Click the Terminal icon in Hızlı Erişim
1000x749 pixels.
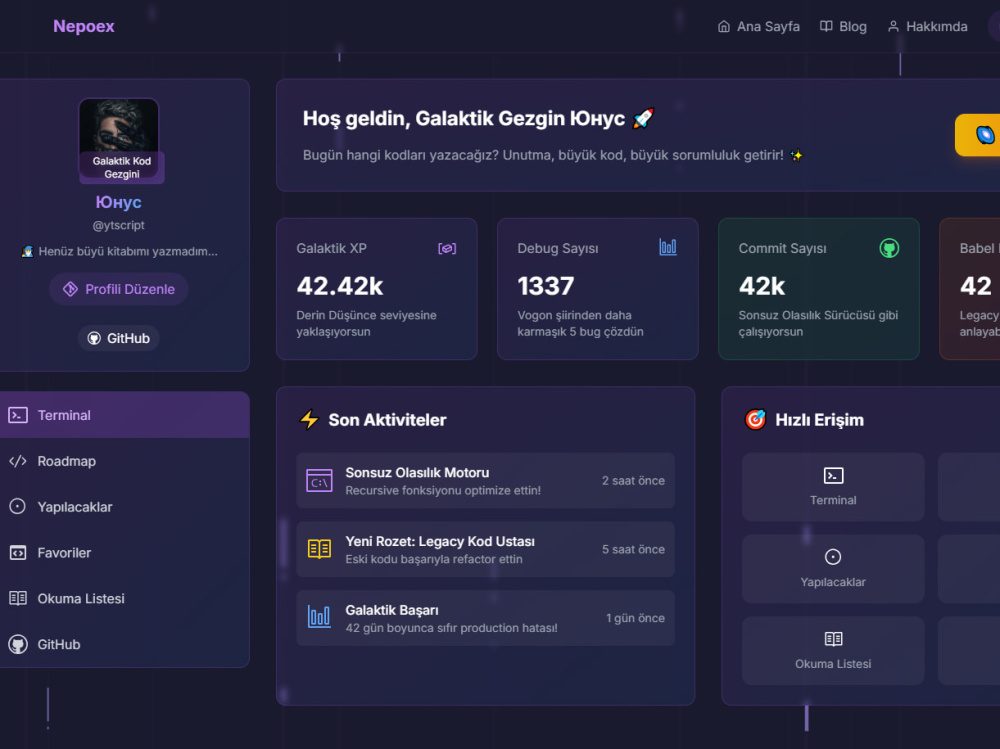834,476
